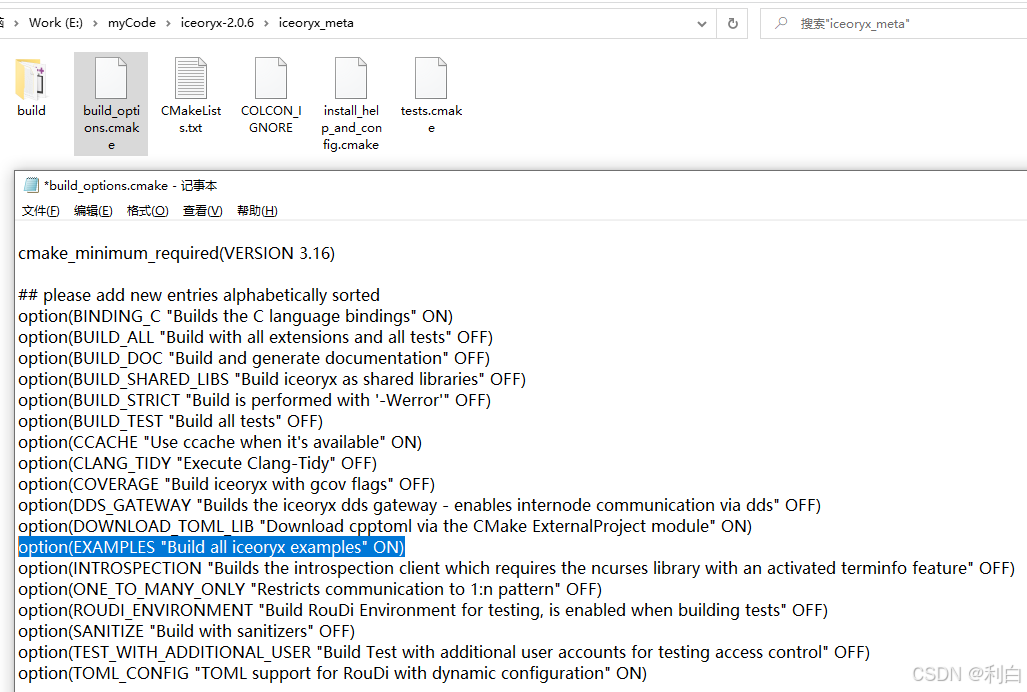This screenshot has width=1027, height=692.
Task: Expand the chevron before Work (E:)
Action: pos(16,24)
